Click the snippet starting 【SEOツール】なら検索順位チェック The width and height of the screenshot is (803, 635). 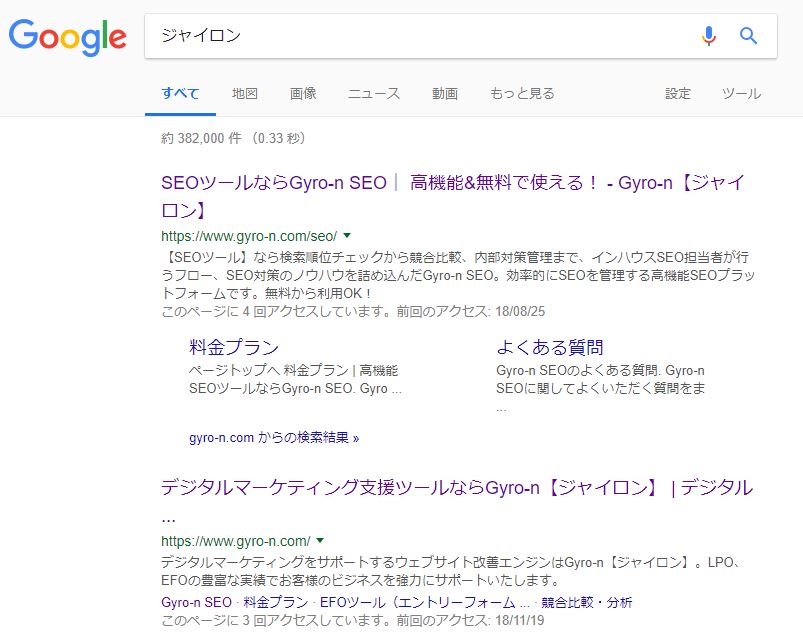pos(458,276)
